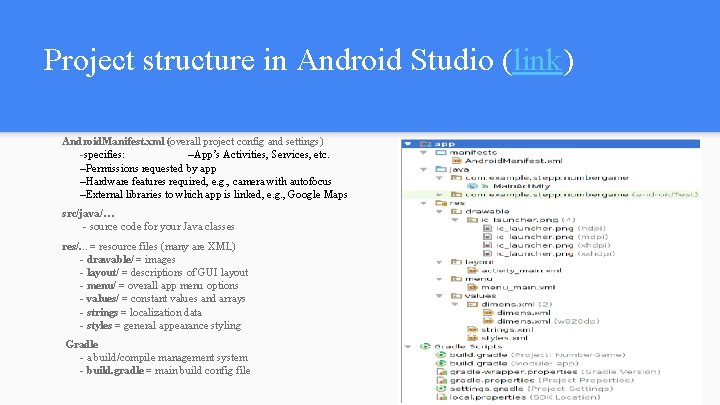The image size is (720, 405).
Task: Click the ic_launcher.png (hdpi) image icon
Action: (x=488, y=228)
